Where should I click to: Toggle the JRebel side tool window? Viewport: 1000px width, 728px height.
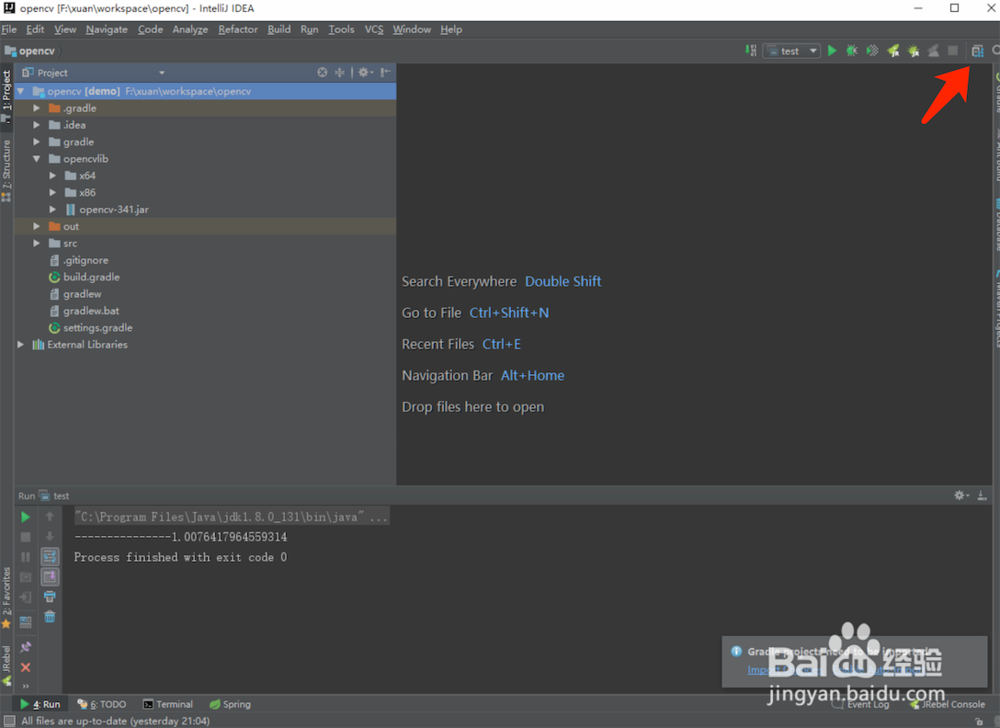coord(6,665)
